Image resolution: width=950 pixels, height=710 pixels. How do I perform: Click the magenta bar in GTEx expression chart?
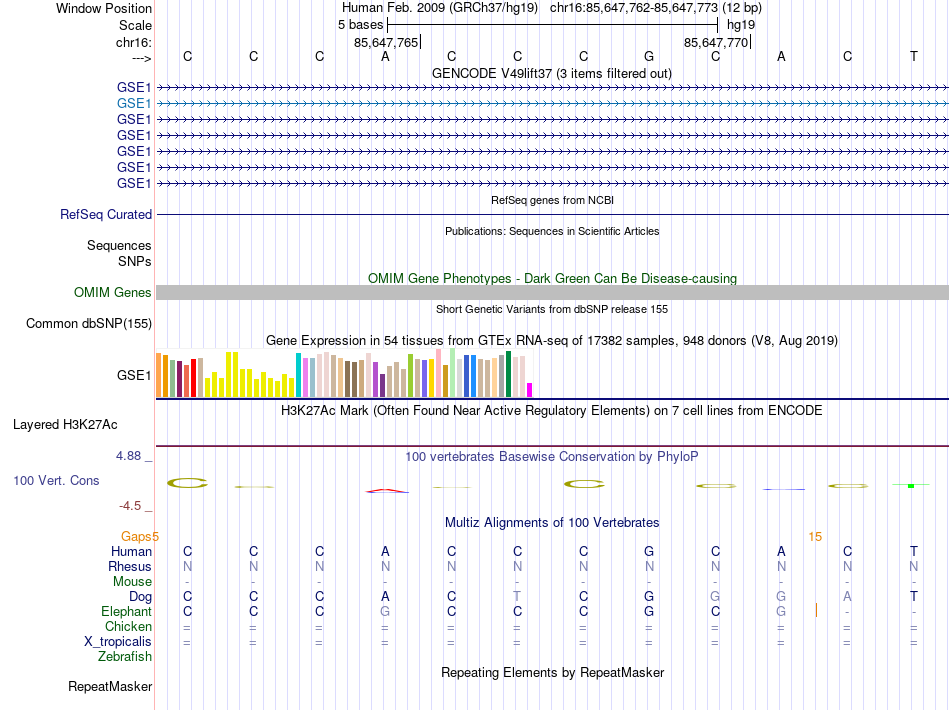tap(530, 390)
